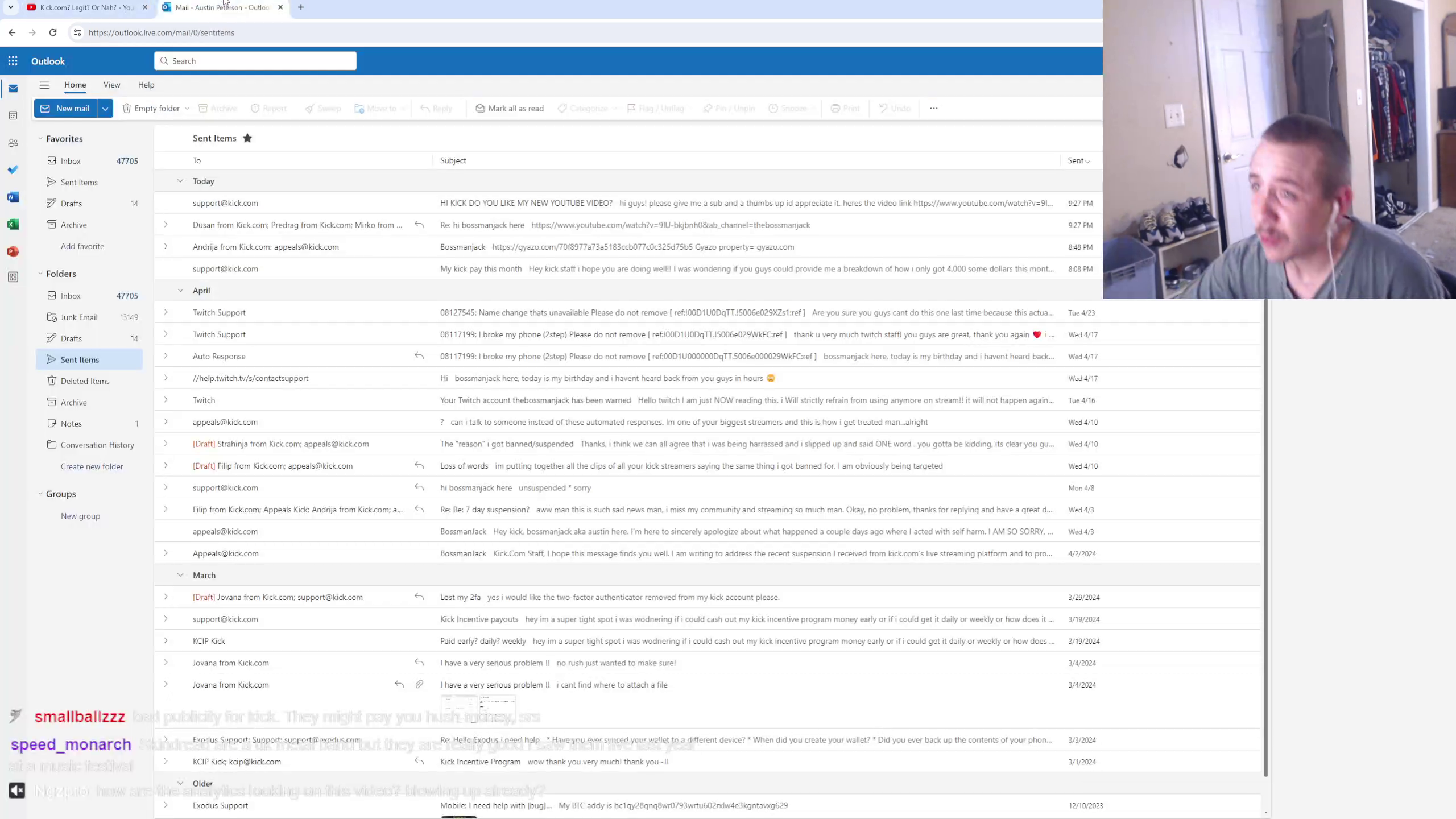Click Mark all as read
This screenshot has width=1456, height=819.
[510, 108]
